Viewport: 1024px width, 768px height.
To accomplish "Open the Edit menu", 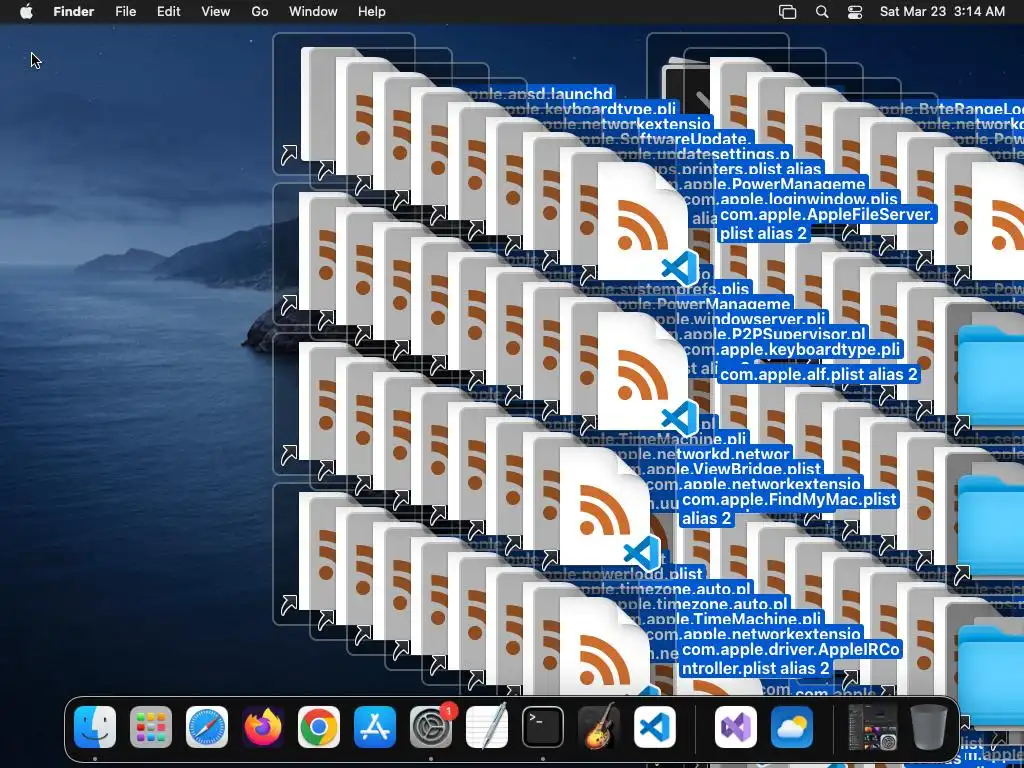I will click(168, 11).
